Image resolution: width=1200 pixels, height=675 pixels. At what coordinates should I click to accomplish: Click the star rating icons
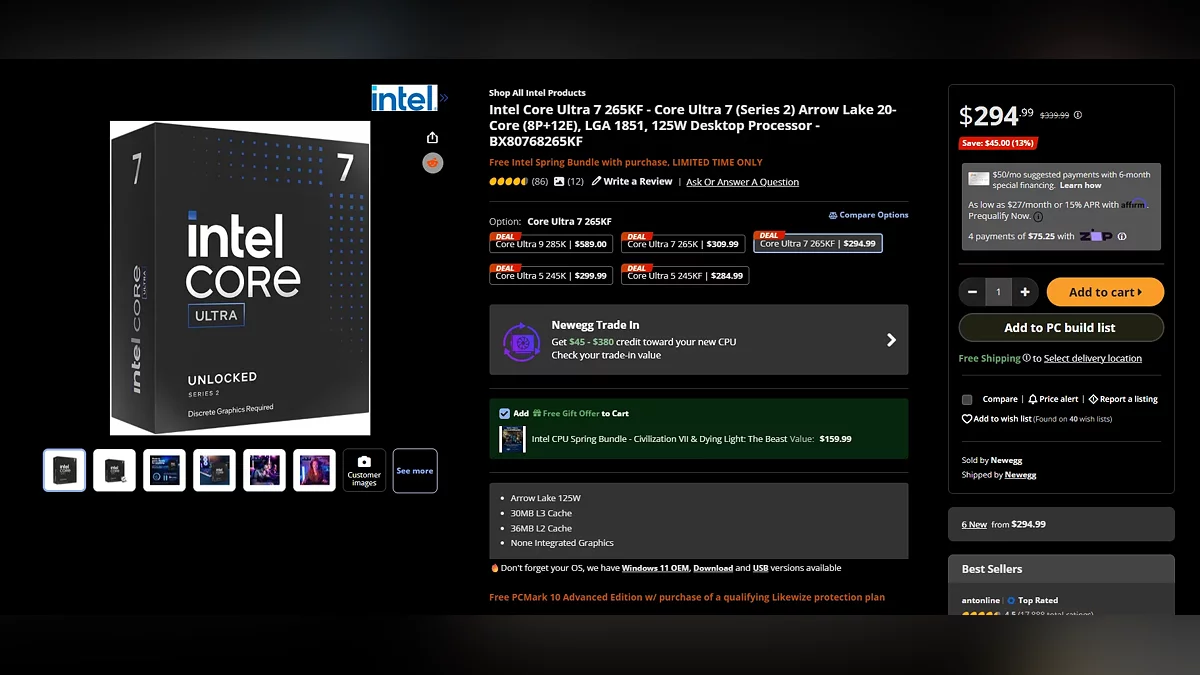pos(508,182)
